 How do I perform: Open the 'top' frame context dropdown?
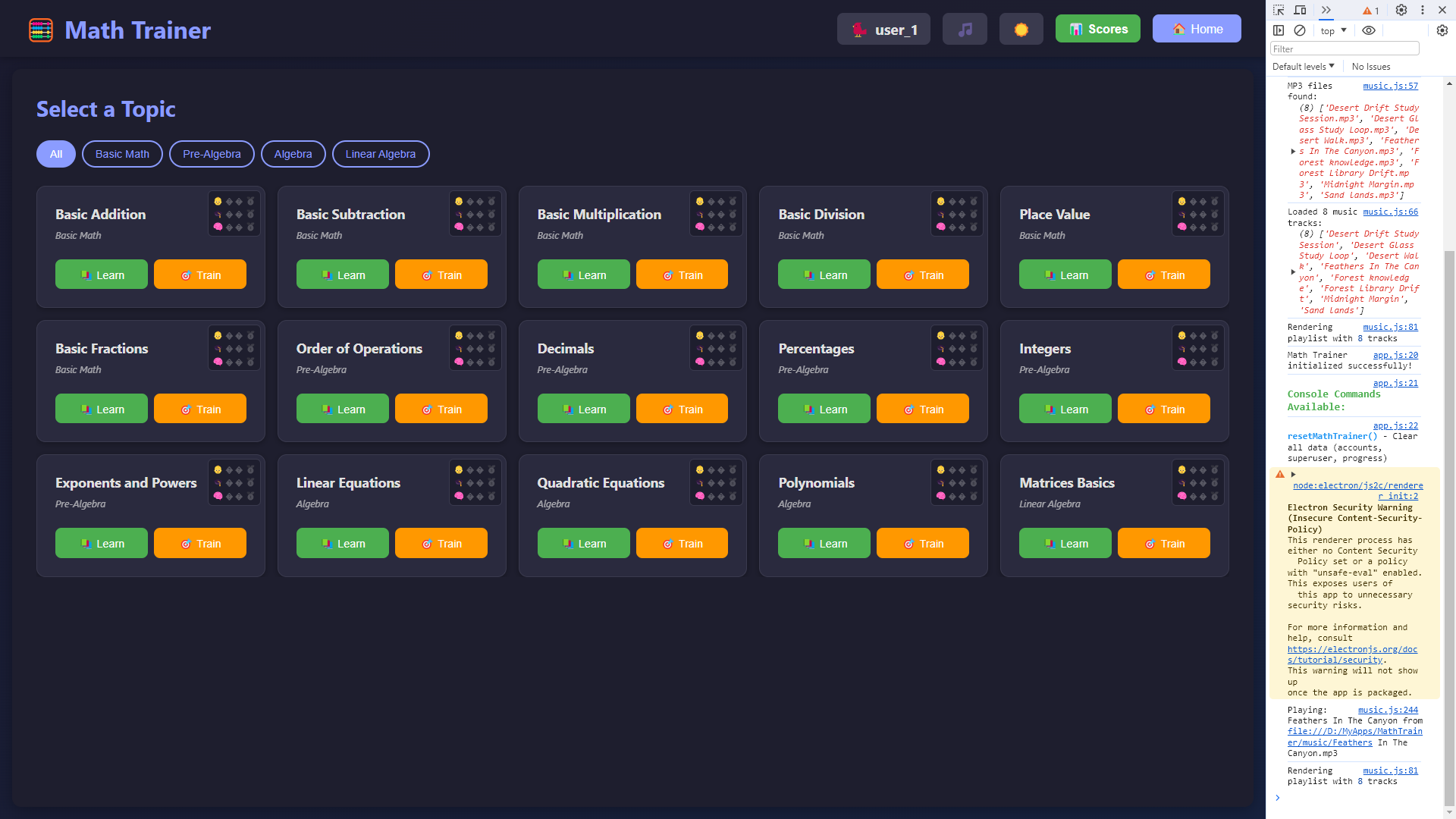[1332, 30]
